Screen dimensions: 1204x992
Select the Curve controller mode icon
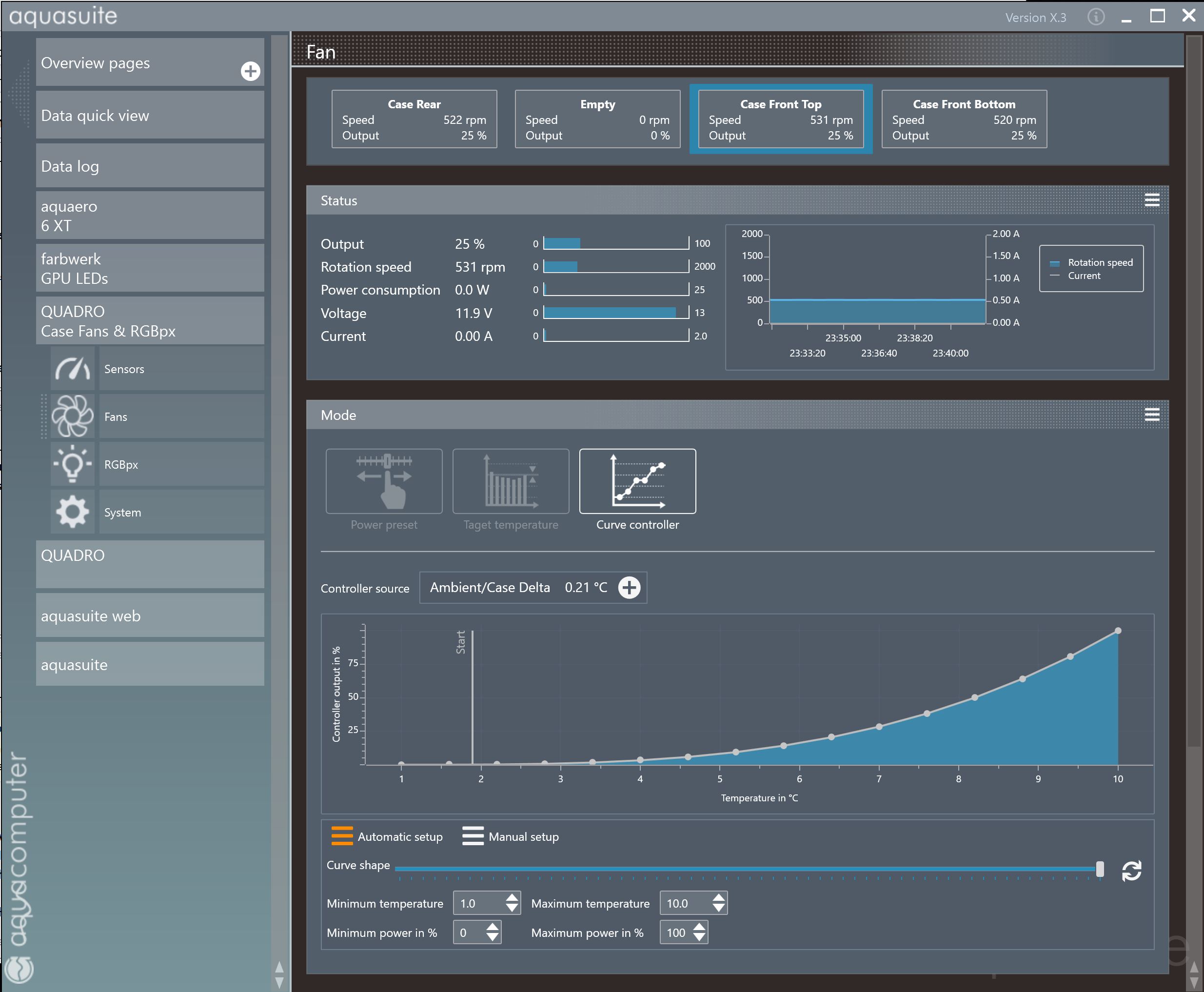point(637,481)
